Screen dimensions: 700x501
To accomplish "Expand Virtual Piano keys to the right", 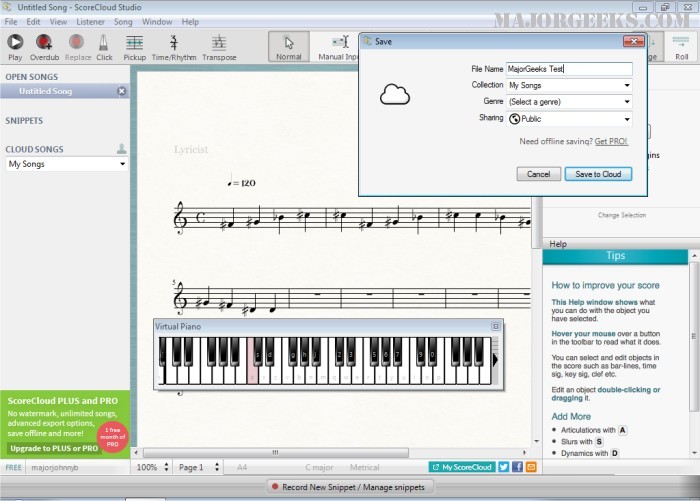I will click(495, 360).
